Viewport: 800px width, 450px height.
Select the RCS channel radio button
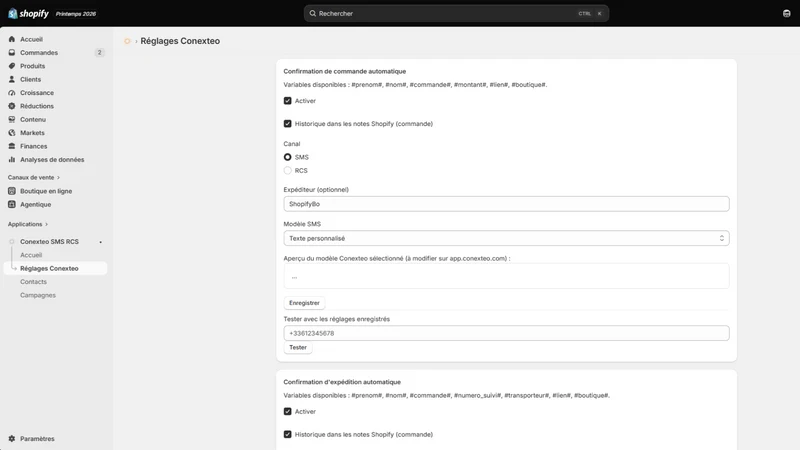point(288,170)
